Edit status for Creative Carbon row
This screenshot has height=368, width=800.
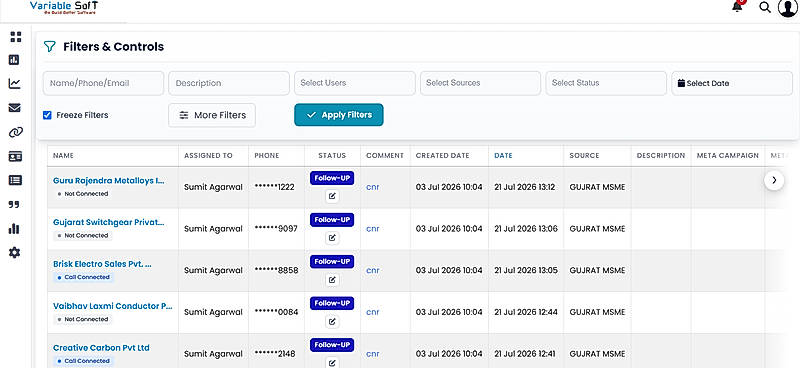pos(332,363)
